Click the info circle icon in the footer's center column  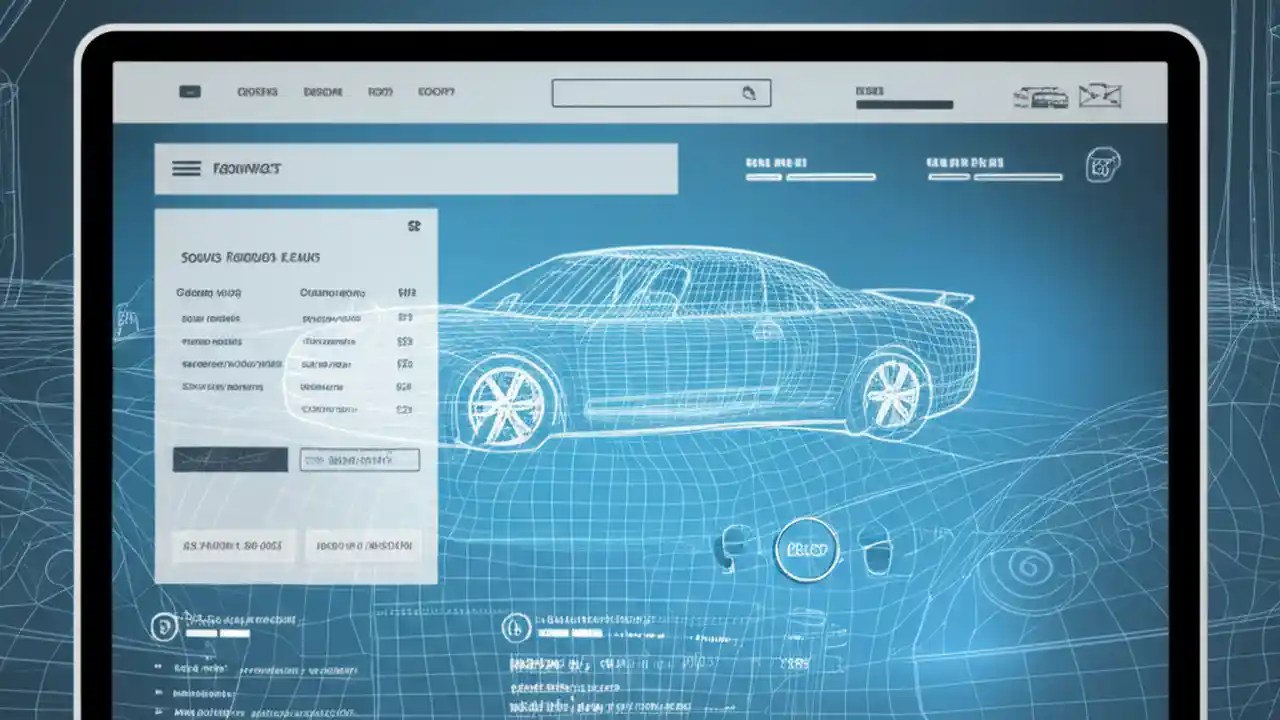pyautogui.click(x=518, y=628)
